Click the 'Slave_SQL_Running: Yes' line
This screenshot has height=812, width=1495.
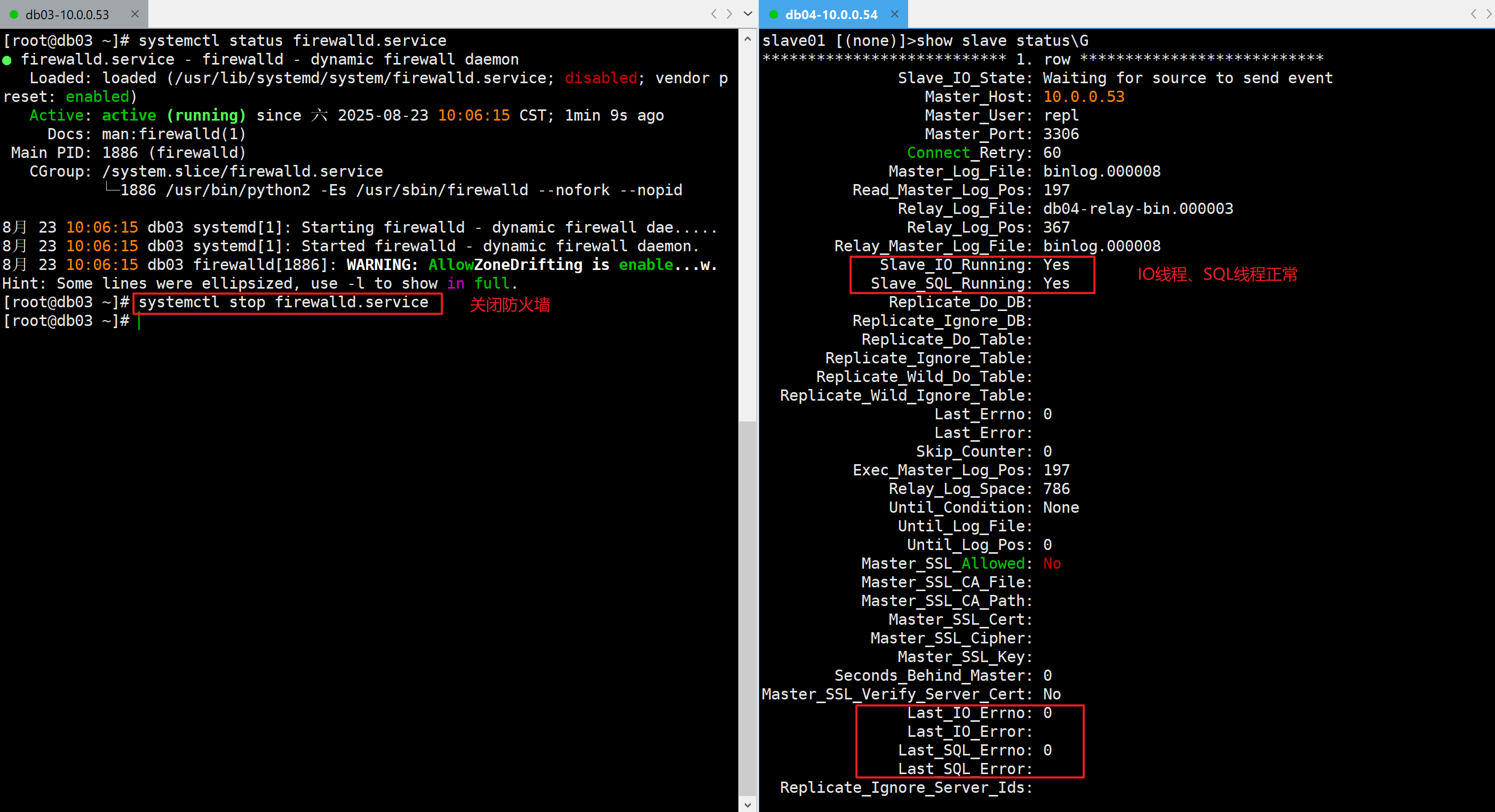970,283
